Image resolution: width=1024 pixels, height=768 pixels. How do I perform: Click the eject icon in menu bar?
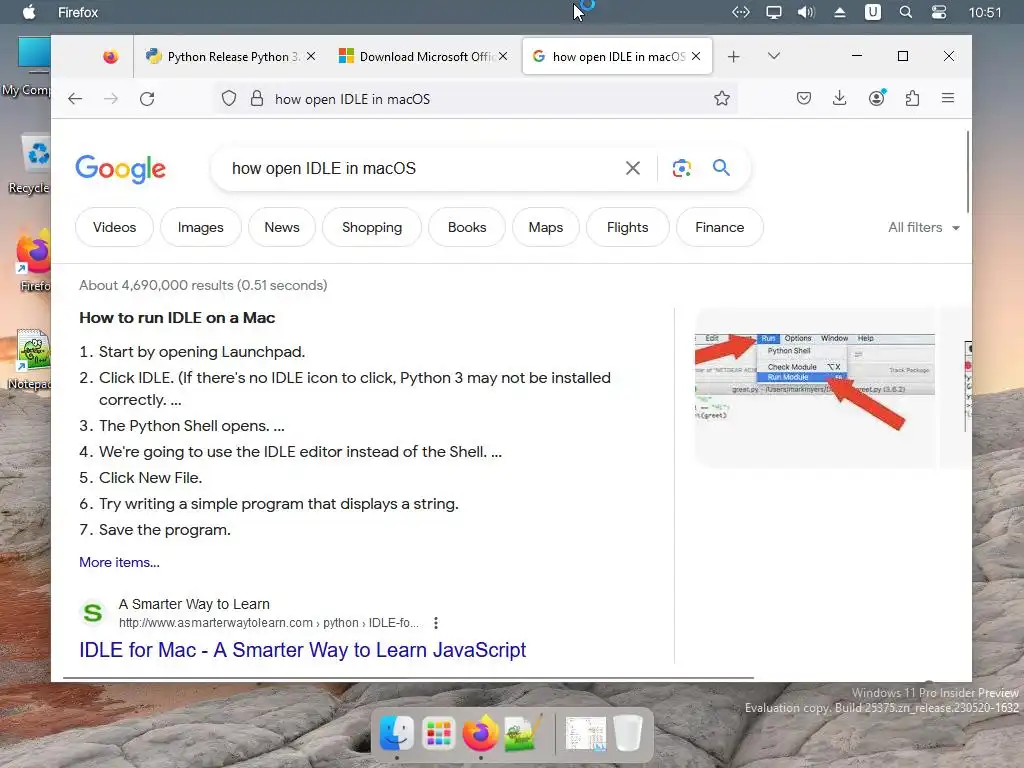click(x=840, y=12)
